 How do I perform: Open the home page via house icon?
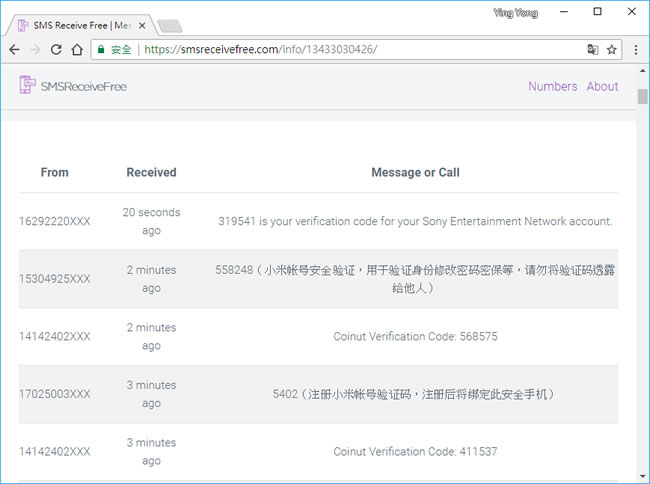pyautogui.click(x=77, y=50)
